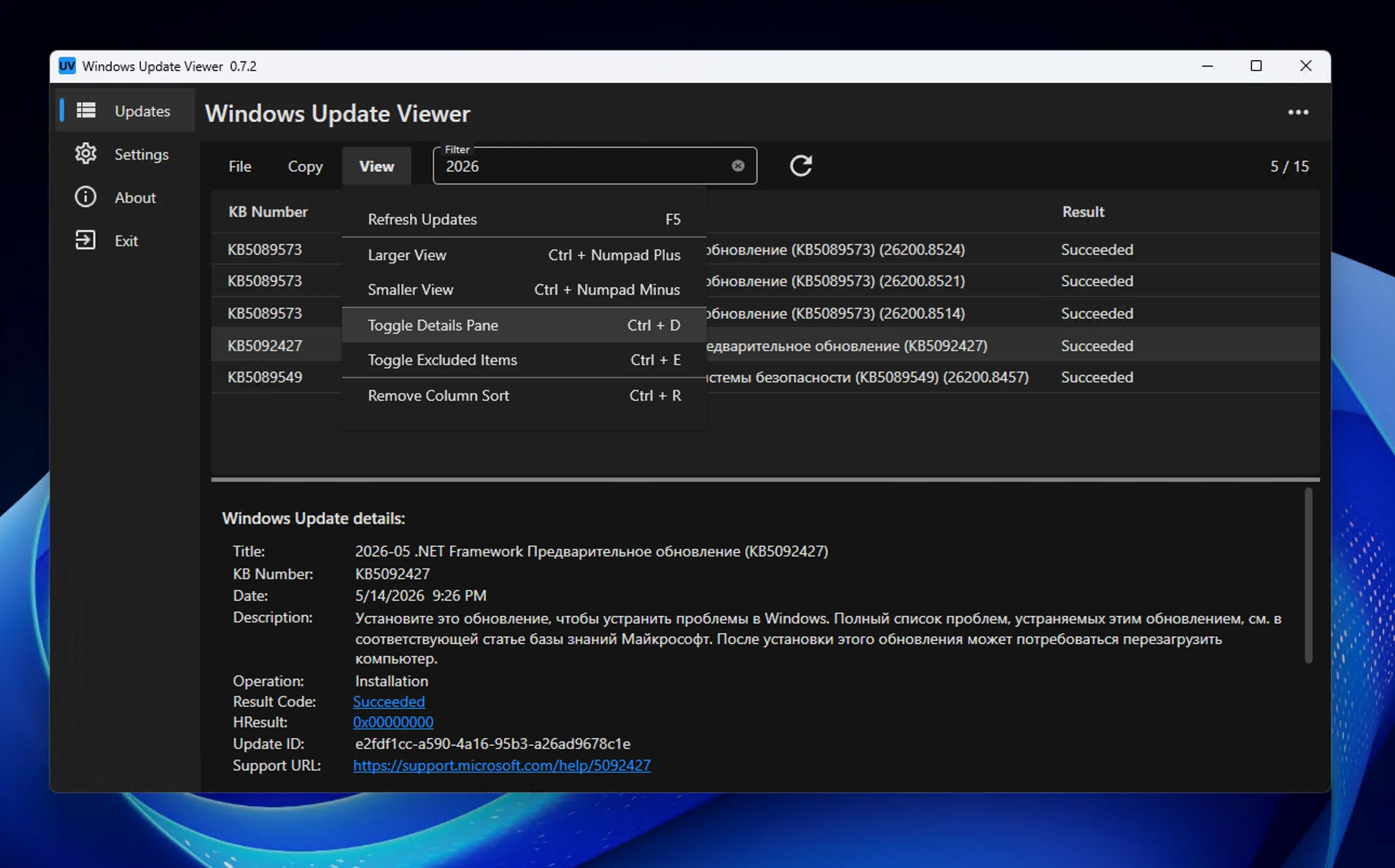Viewport: 1395px width, 868px height.
Task: Choose Refresh Updates menu entry
Action: [x=524, y=219]
